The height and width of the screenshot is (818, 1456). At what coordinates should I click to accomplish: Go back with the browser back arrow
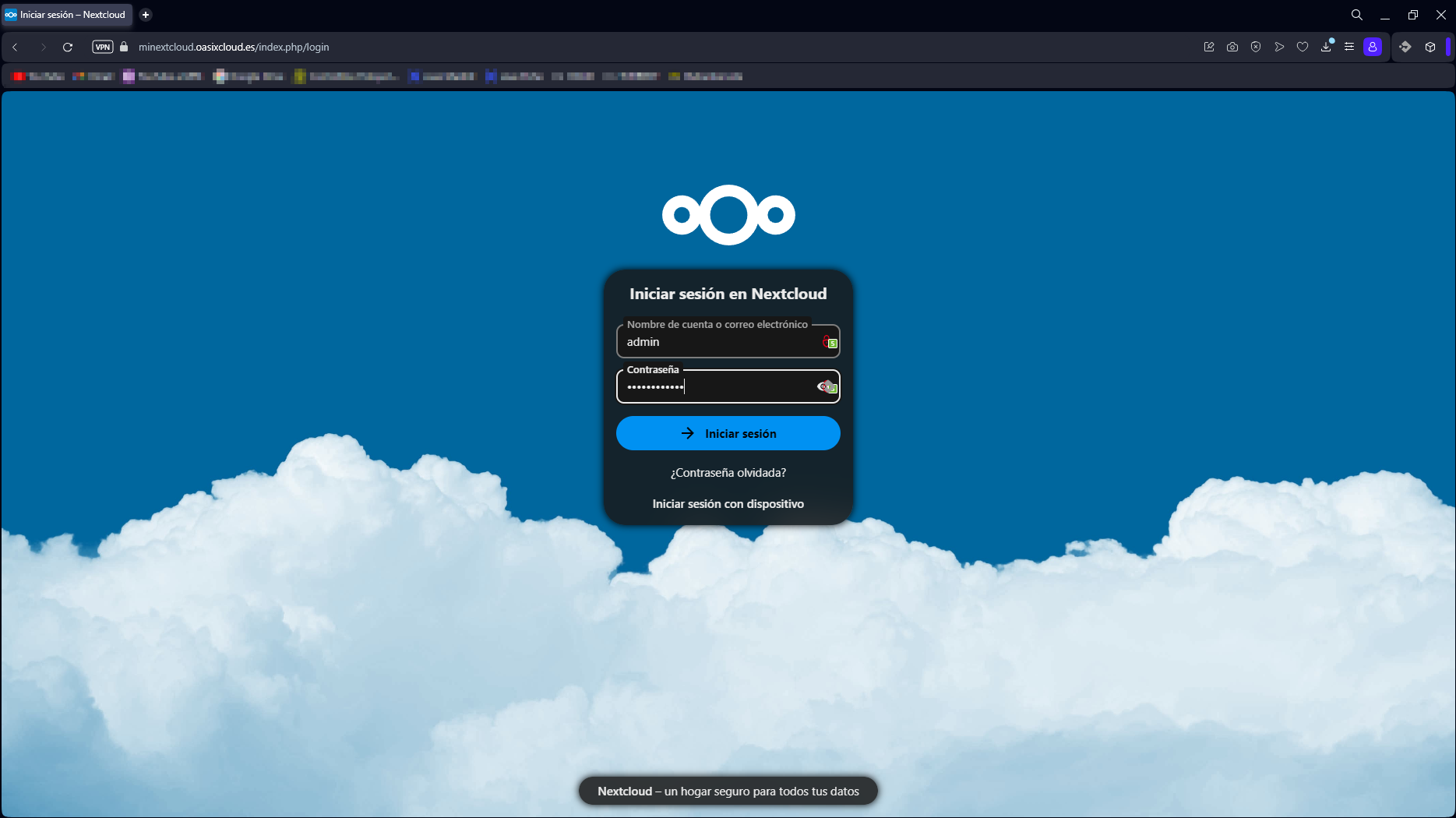(x=15, y=47)
